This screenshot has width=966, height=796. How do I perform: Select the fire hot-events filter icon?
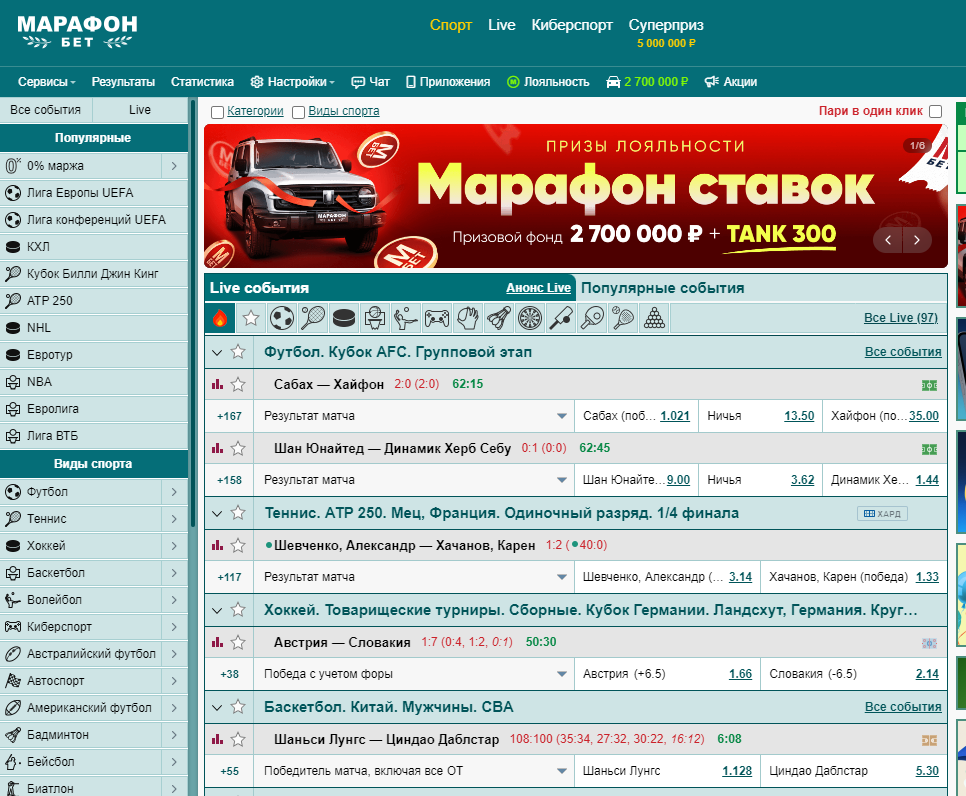tap(220, 318)
